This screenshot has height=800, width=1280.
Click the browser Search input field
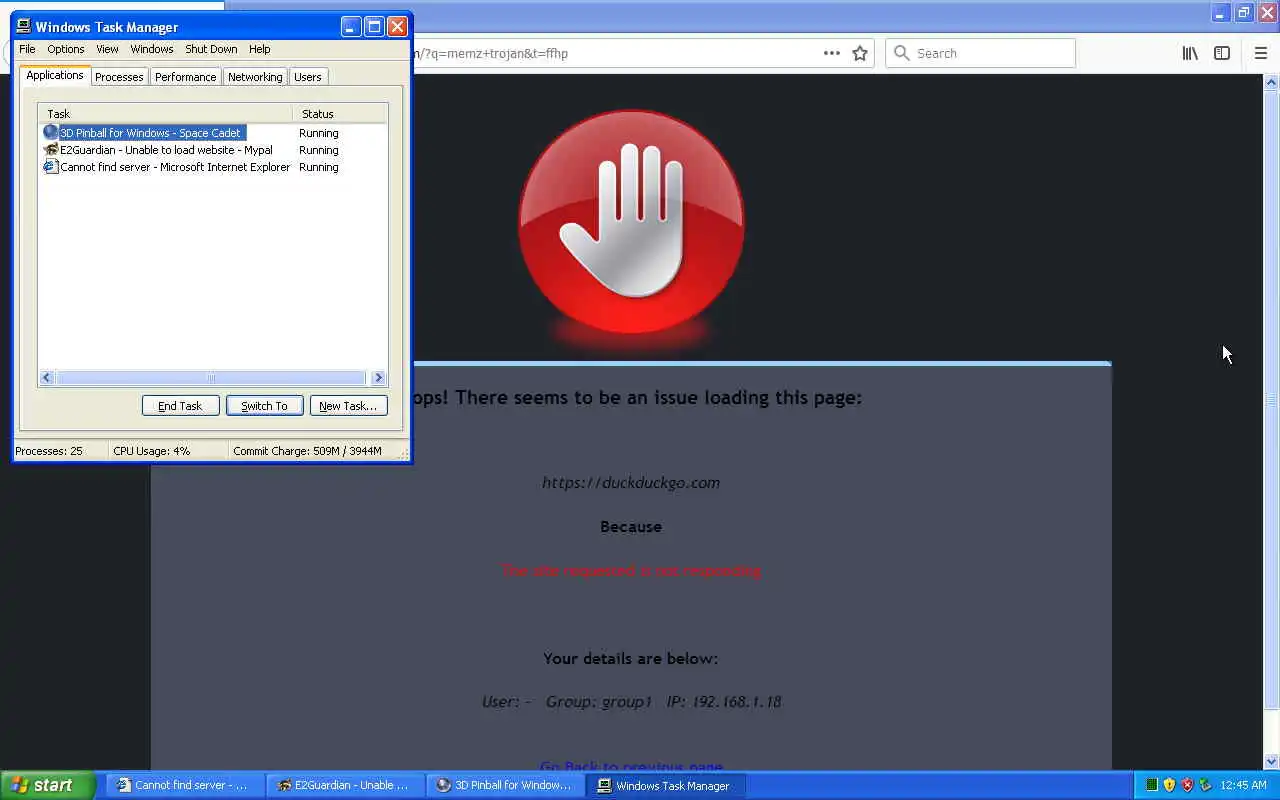pos(980,53)
